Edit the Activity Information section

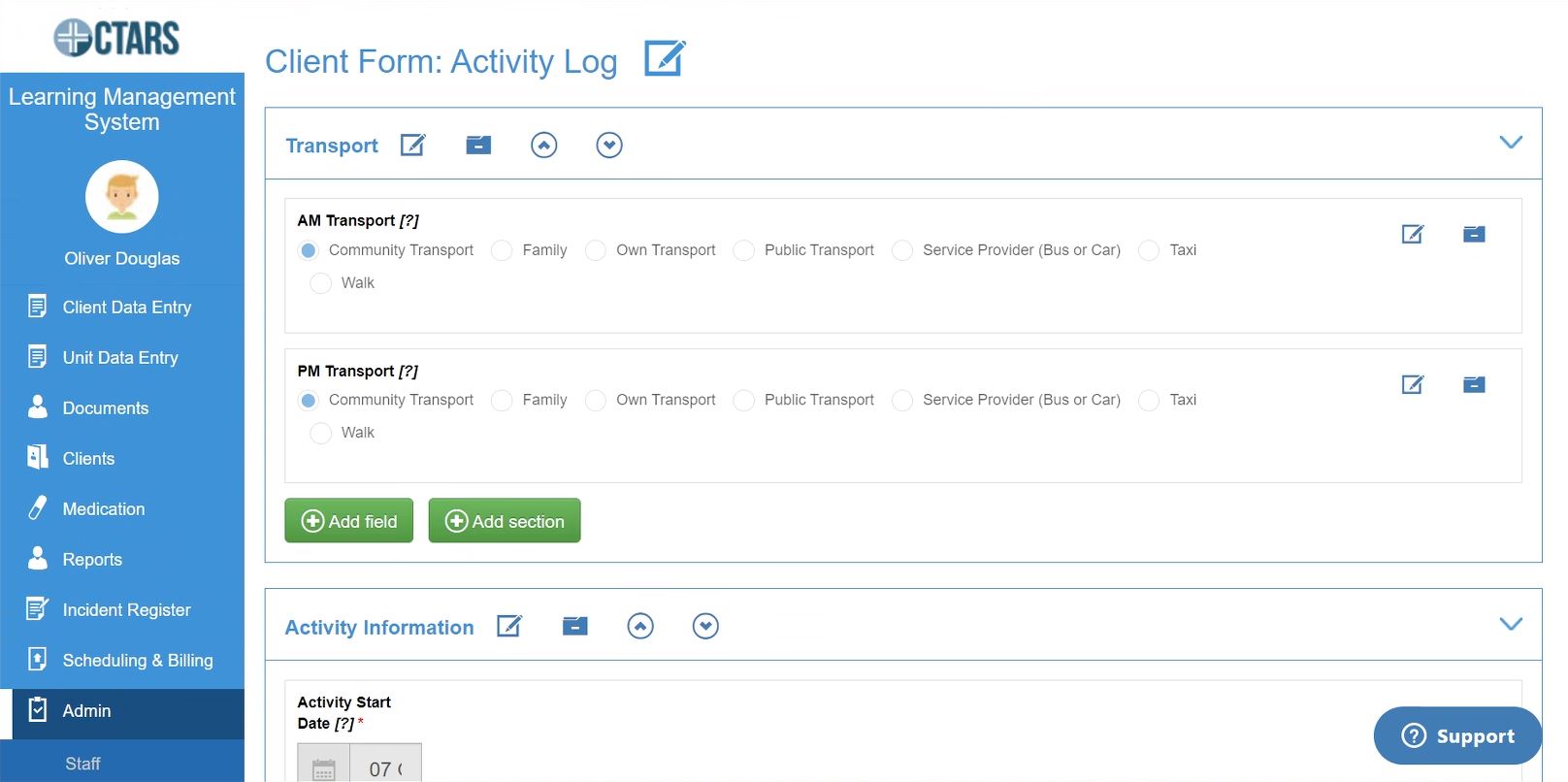pyautogui.click(x=509, y=627)
